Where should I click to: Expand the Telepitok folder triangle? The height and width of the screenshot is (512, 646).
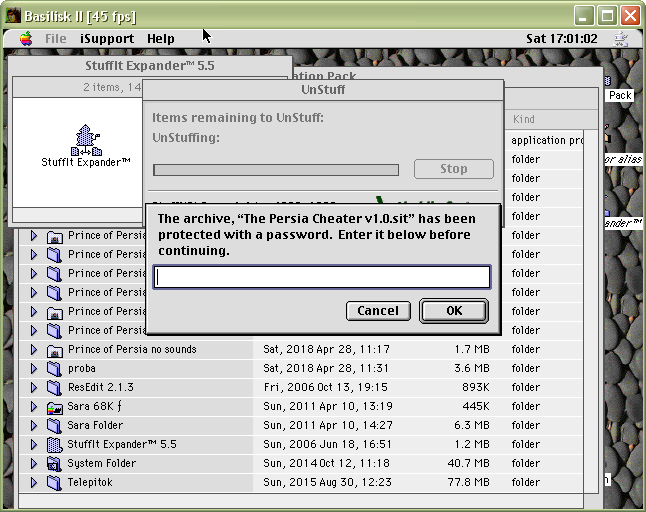pos(34,482)
